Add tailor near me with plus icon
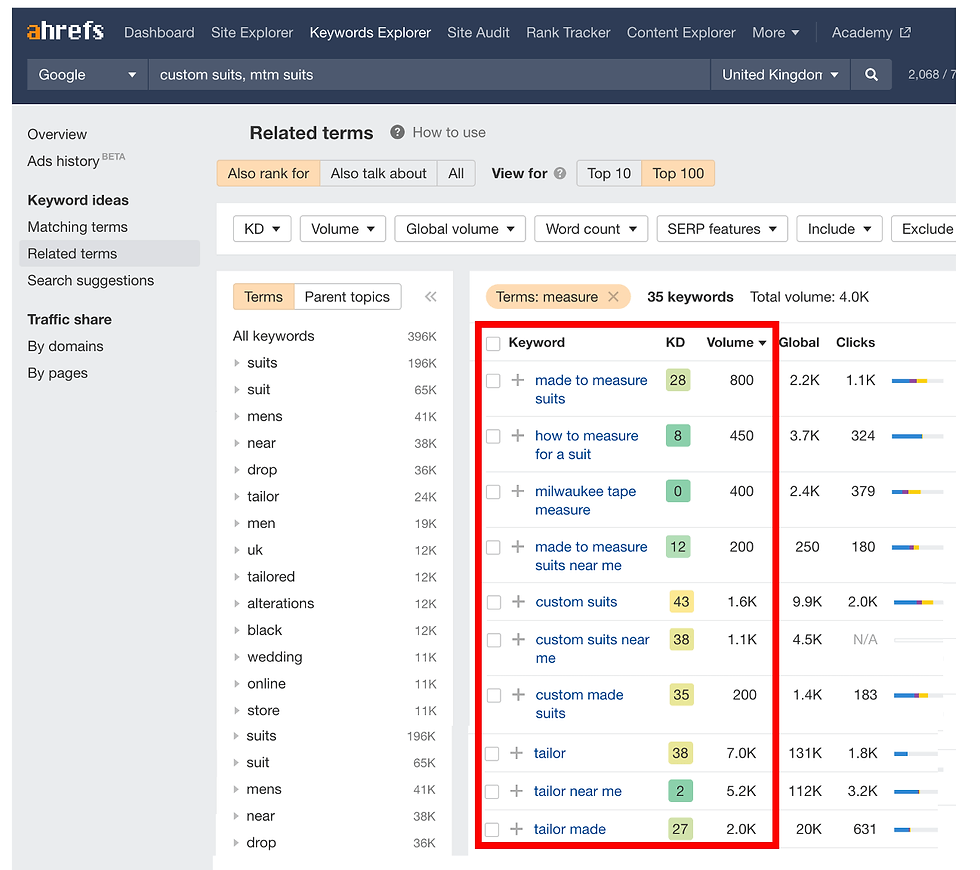The height and width of the screenshot is (870, 980). pyautogui.click(x=516, y=791)
